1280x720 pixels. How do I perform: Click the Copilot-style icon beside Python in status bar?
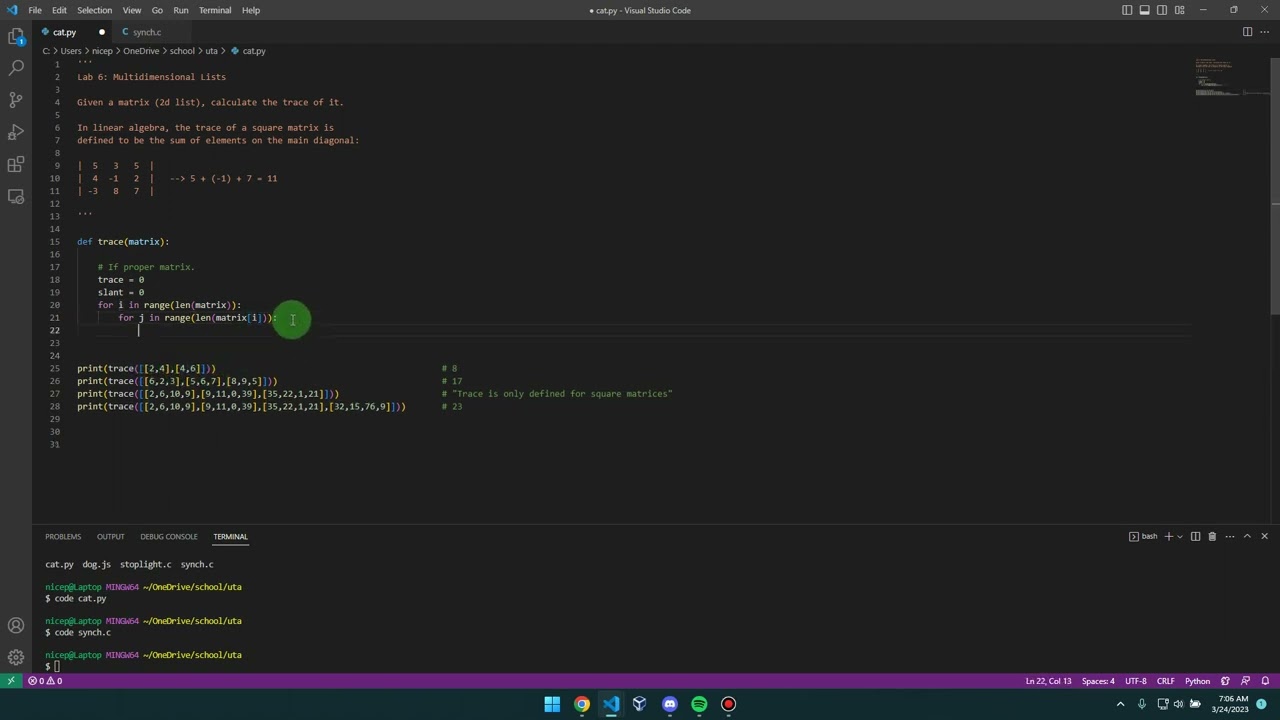click(1225, 681)
